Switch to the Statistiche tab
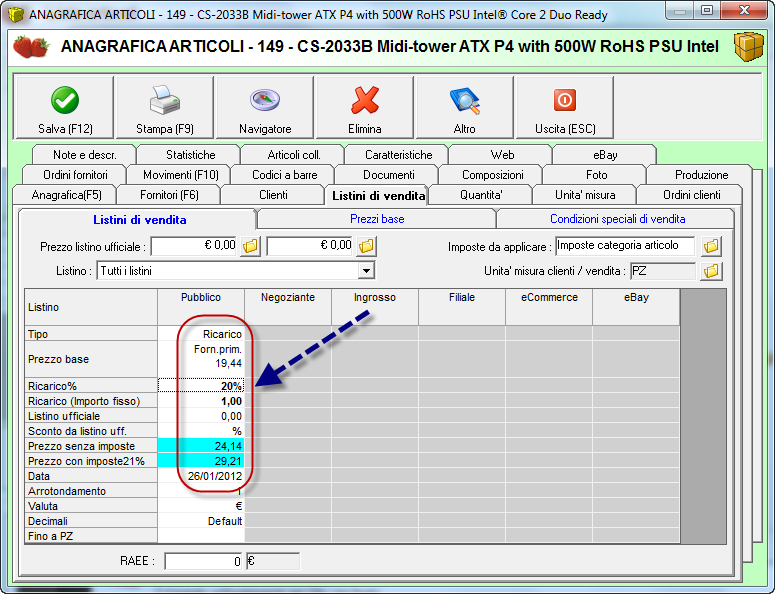The image size is (775, 594). coord(190,155)
